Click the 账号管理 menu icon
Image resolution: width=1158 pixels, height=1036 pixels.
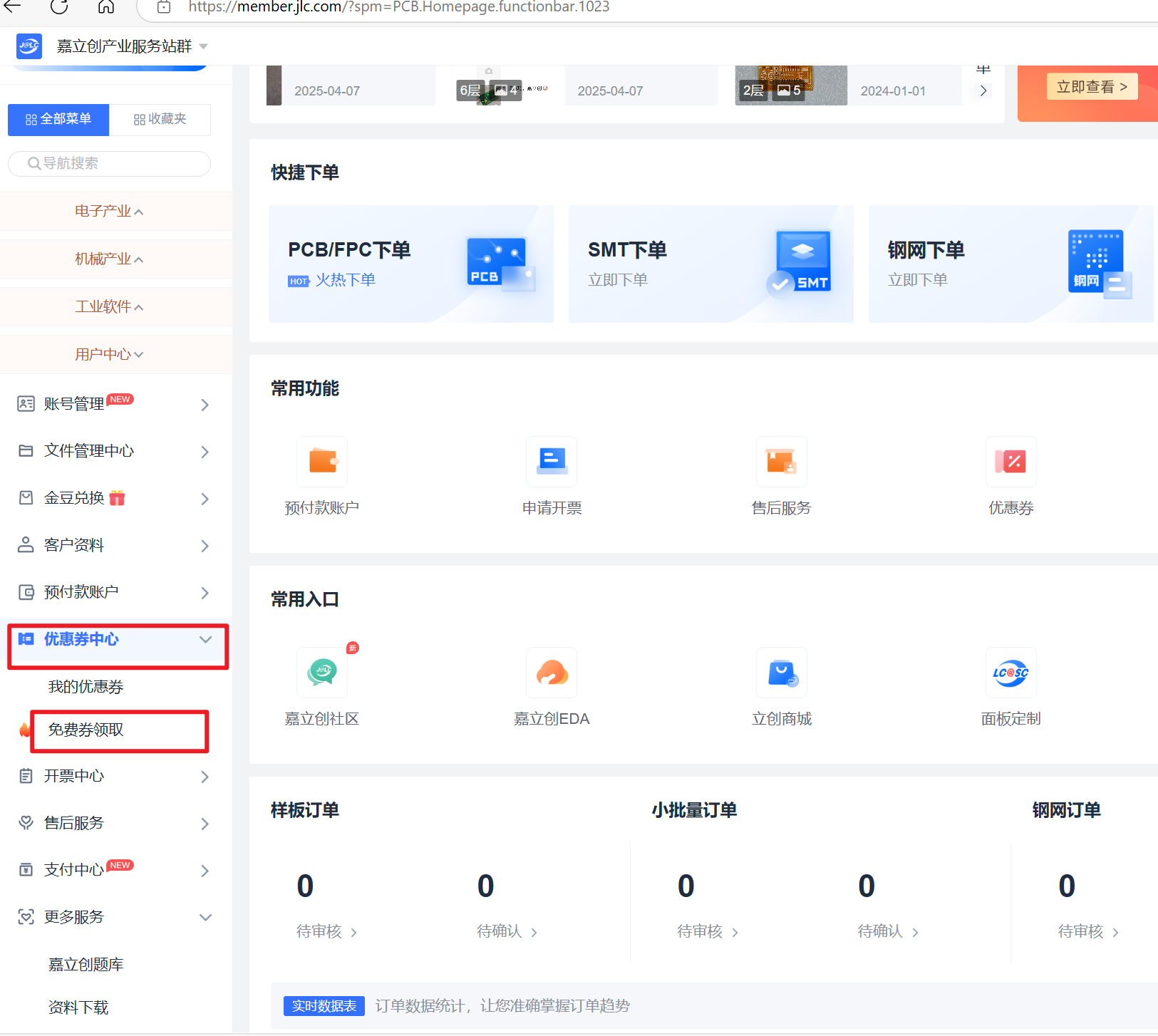[26, 404]
